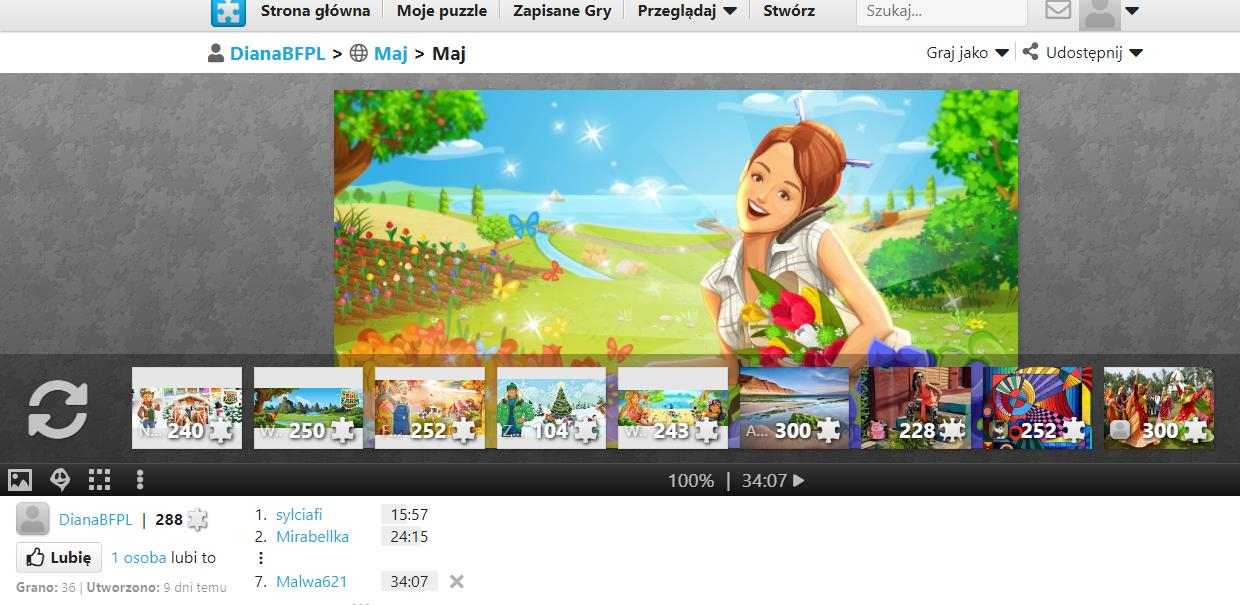This screenshot has height=605, width=1240.
Task: Expand the Przeglądaj dropdown menu
Action: point(687,11)
